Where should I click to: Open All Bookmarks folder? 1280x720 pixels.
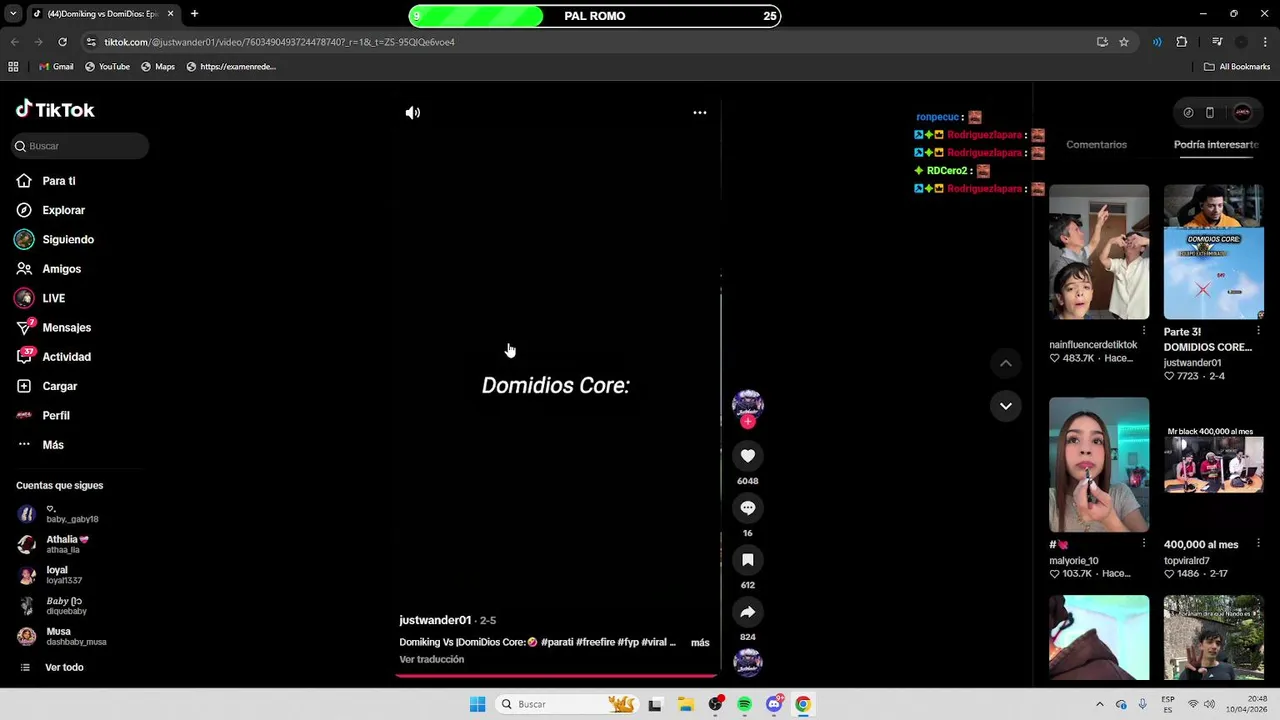click(1237, 67)
